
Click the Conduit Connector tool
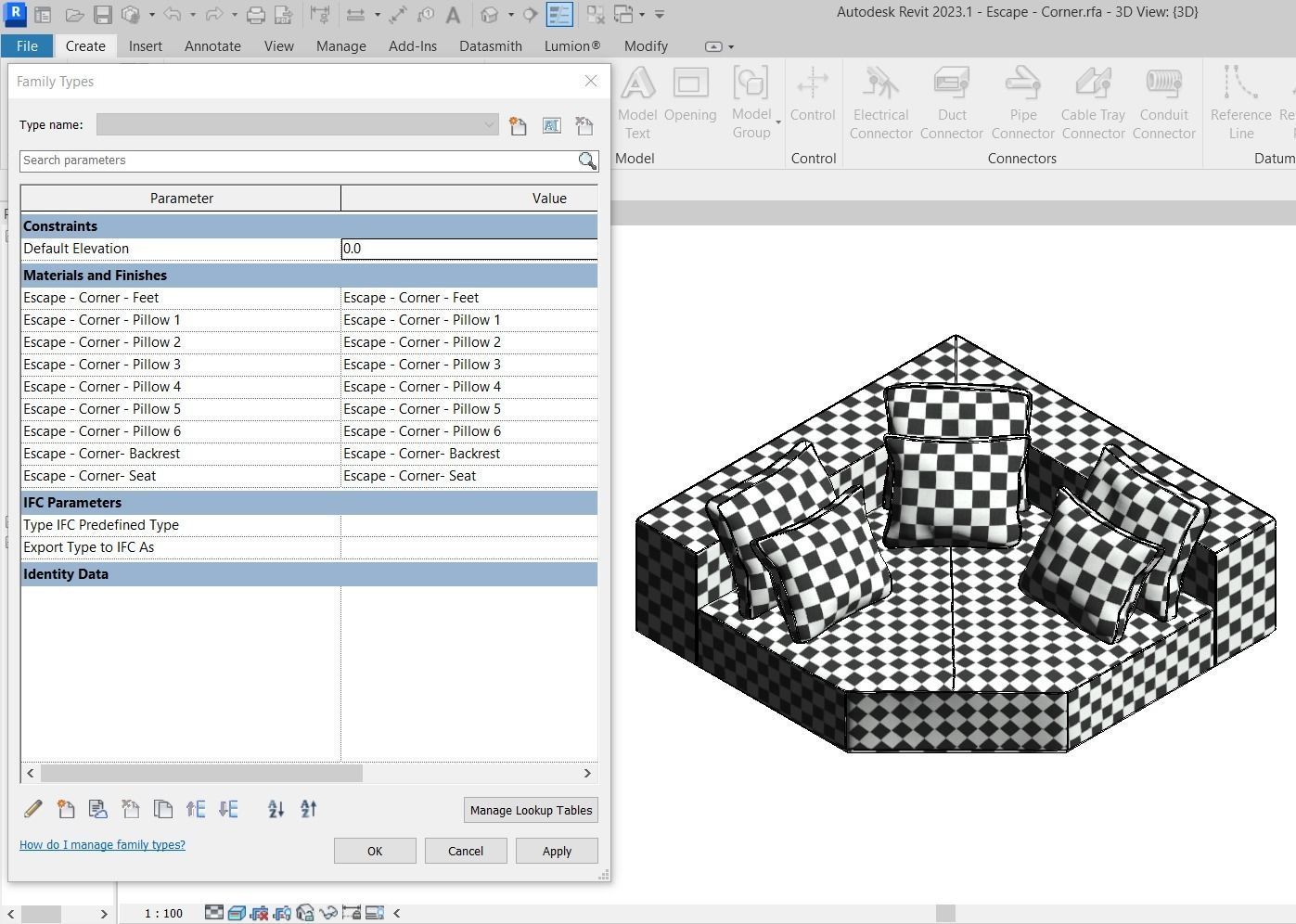(1164, 103)
